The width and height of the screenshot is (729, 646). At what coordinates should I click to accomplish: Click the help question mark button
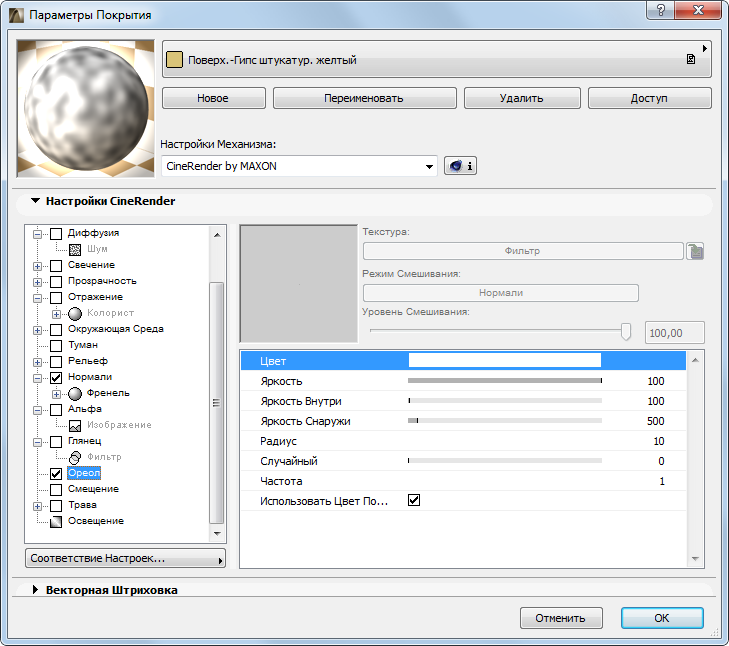tap(661, 10)
